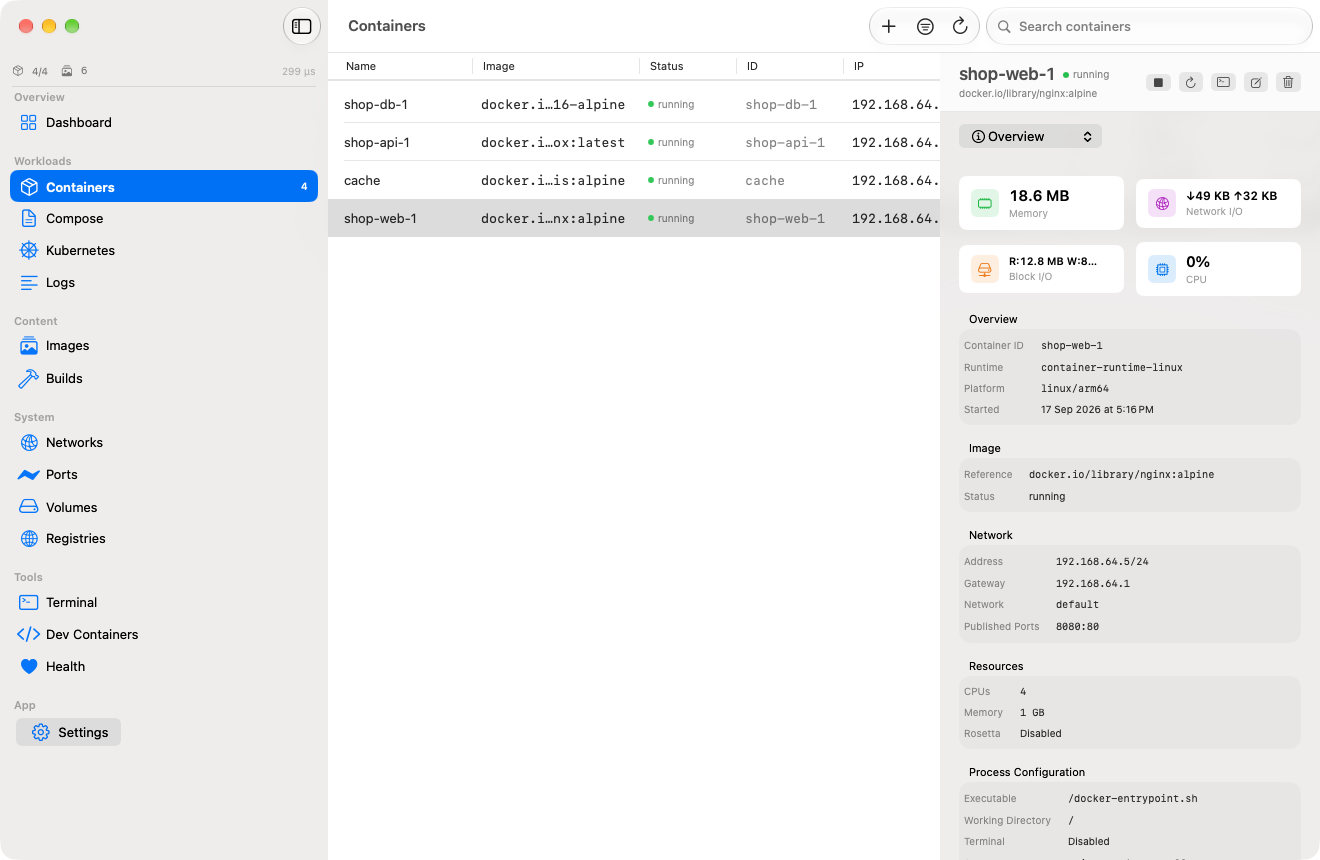The height and width of the screenshot is (860, 1320).
Task: Select the shop-db-1 container row
Action: point(634,104)
